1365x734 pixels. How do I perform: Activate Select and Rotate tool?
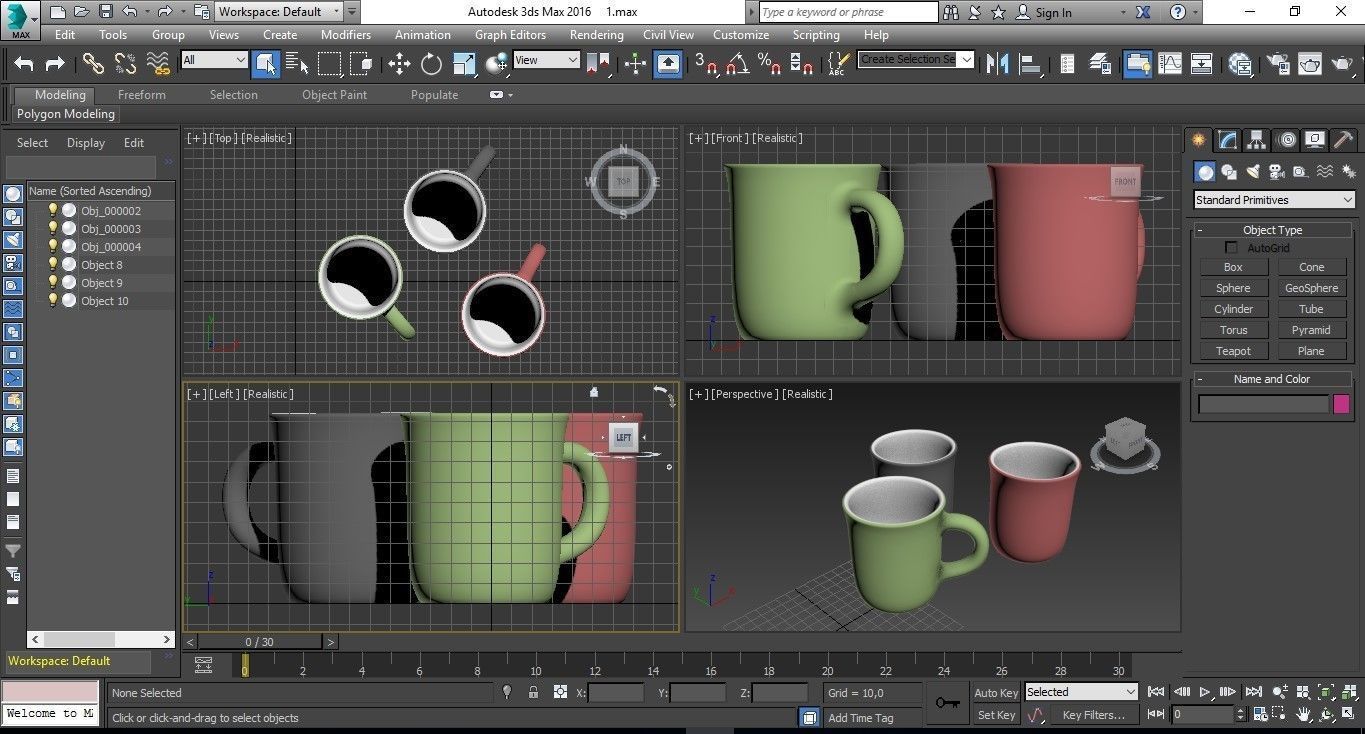pyautogui.click(x=431, y=64)
